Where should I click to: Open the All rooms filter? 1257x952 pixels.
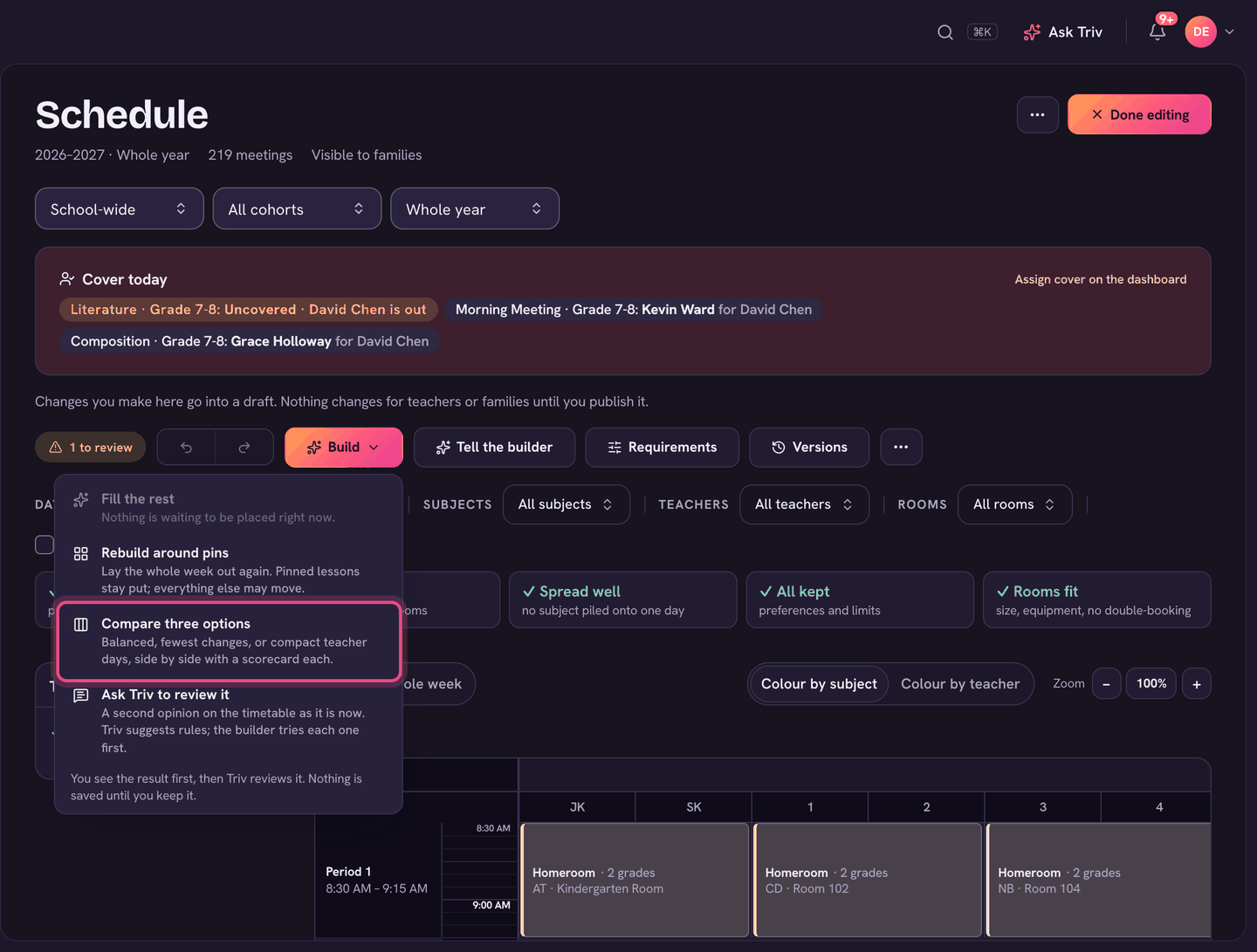(x=1014, y=504)
